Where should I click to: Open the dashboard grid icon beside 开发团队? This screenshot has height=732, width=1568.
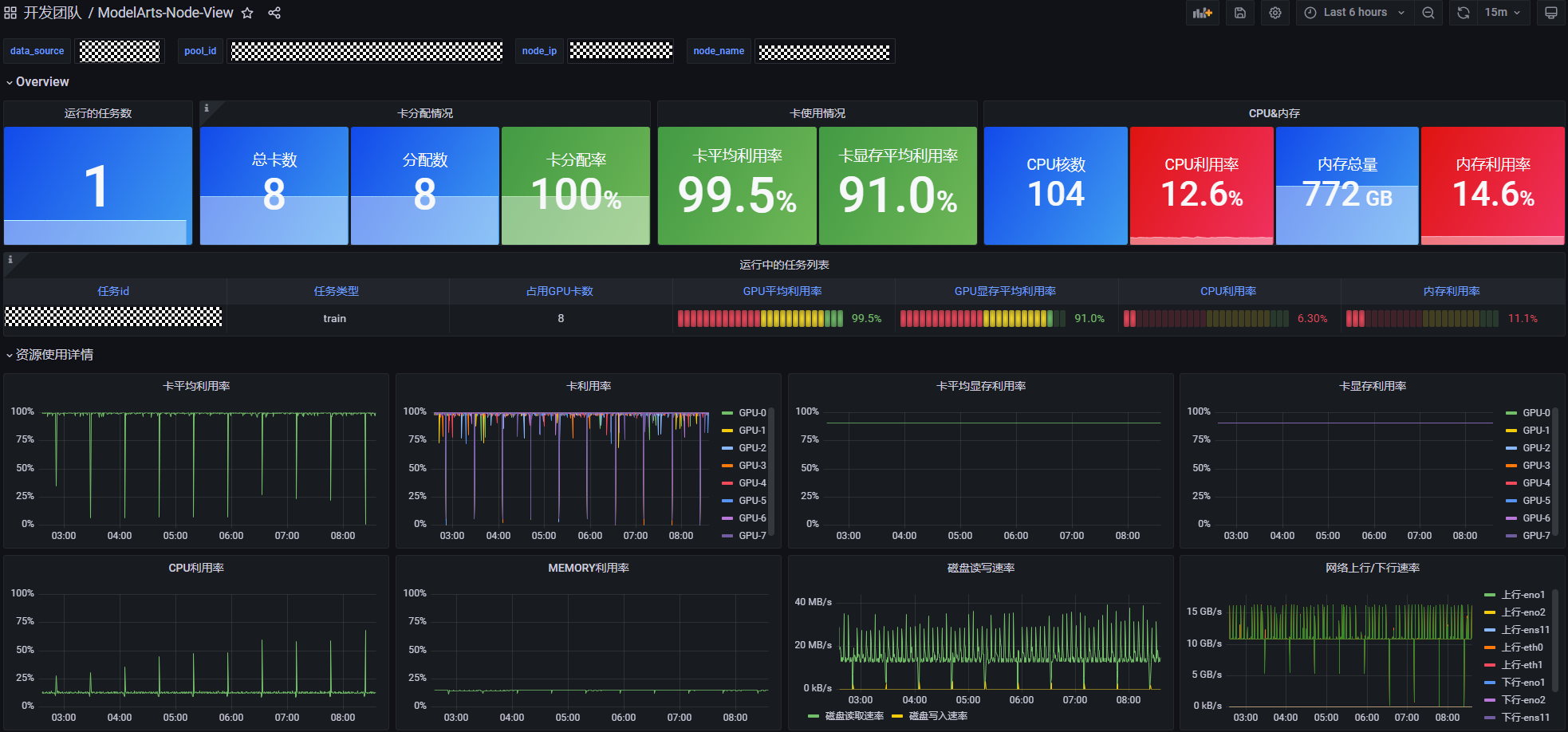10,13
